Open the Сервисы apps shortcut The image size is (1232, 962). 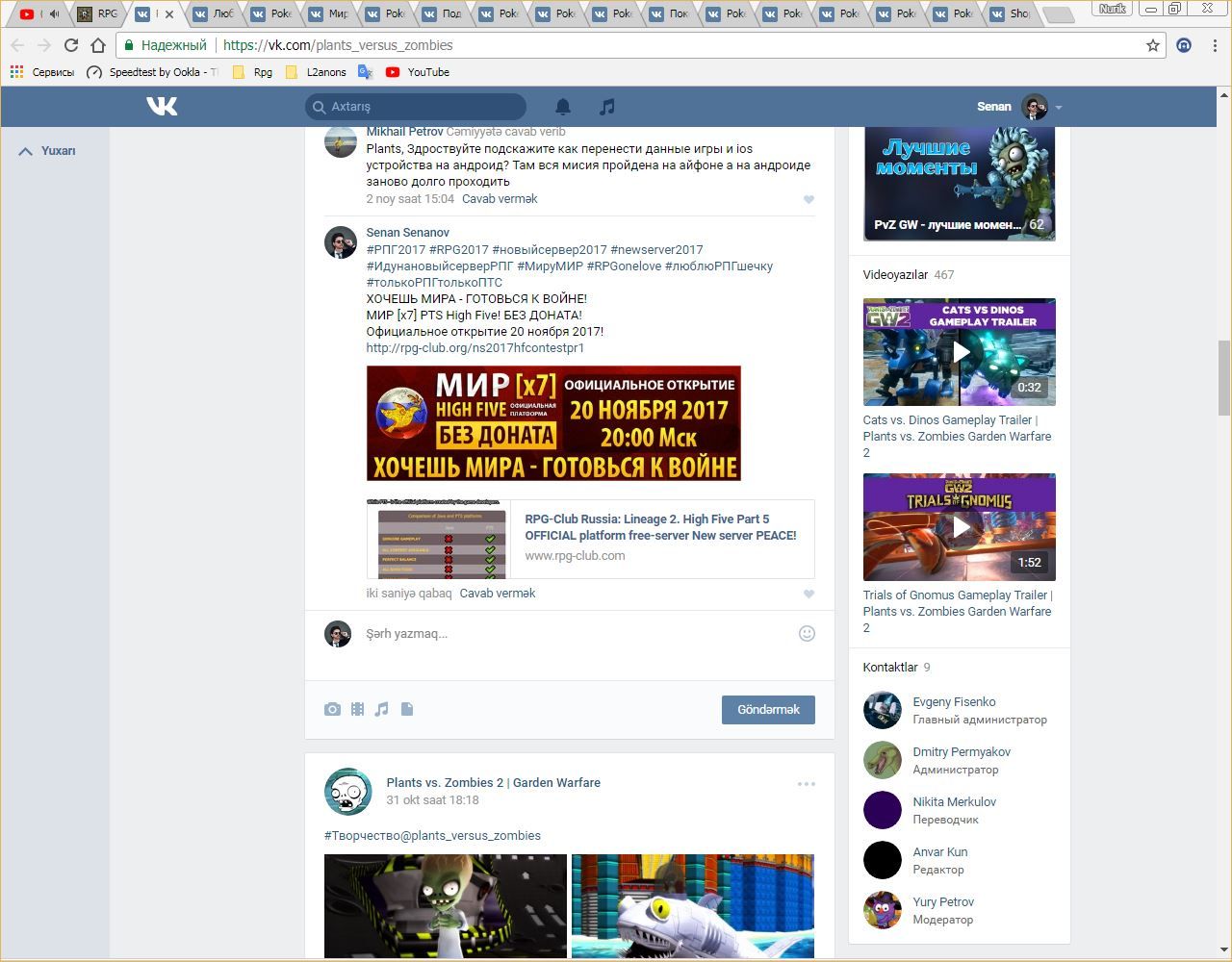coord(42,72)
